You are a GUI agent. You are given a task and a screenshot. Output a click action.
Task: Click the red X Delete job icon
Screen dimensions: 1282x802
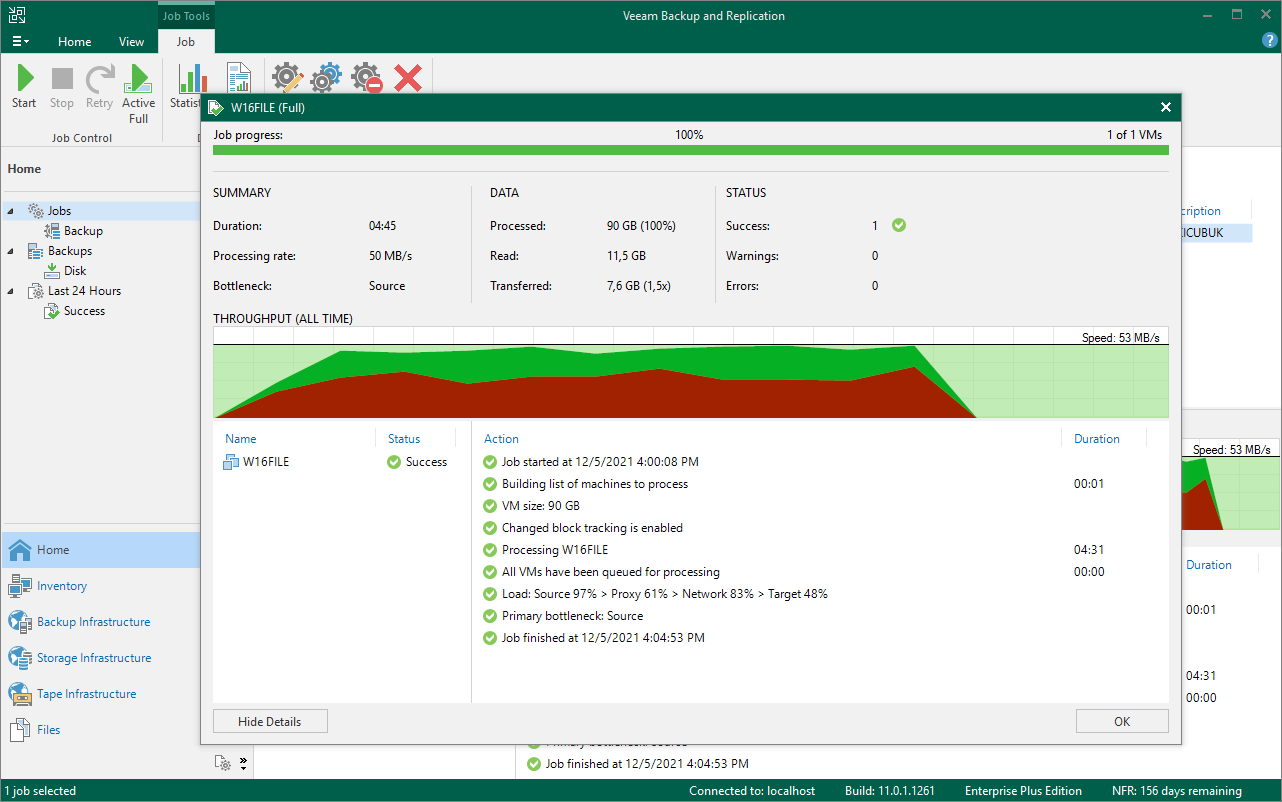pos(408,77)
